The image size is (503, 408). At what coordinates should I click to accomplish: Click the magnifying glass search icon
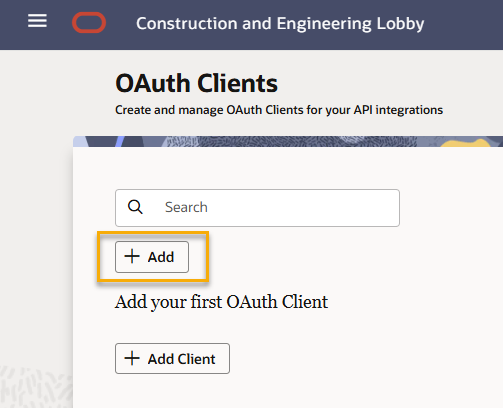pos(135,207)
